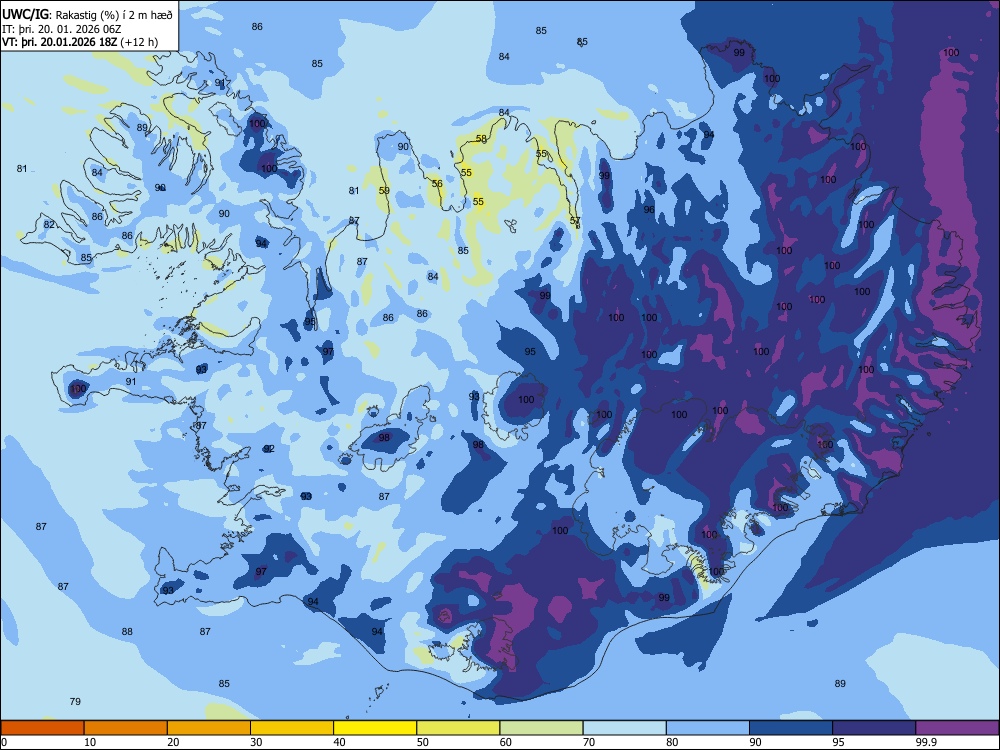Click the "50" legend scale label
This screenshot has width=1000, height=750.
(423, 742)
